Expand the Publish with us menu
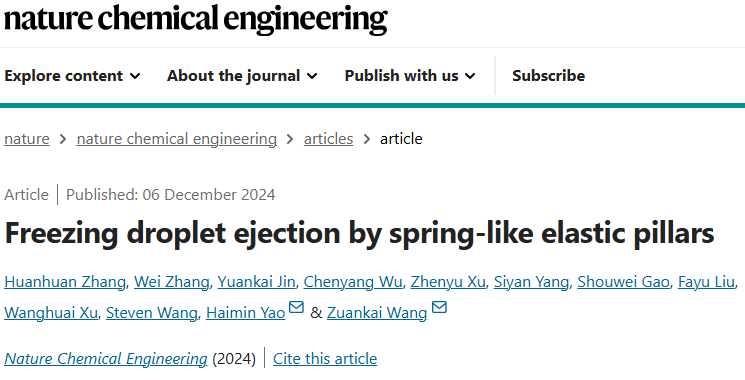 [410, 76]
